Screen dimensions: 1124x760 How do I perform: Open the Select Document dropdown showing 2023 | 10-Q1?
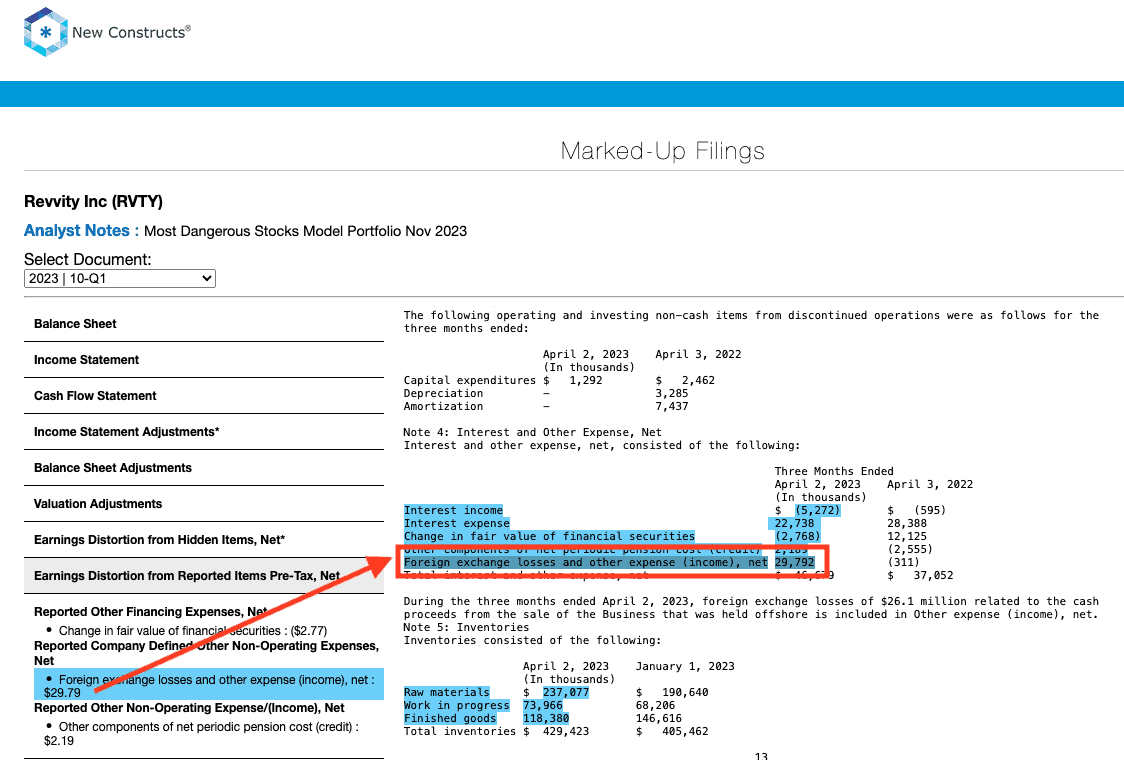pyautogui.click(x=120, y=278)
